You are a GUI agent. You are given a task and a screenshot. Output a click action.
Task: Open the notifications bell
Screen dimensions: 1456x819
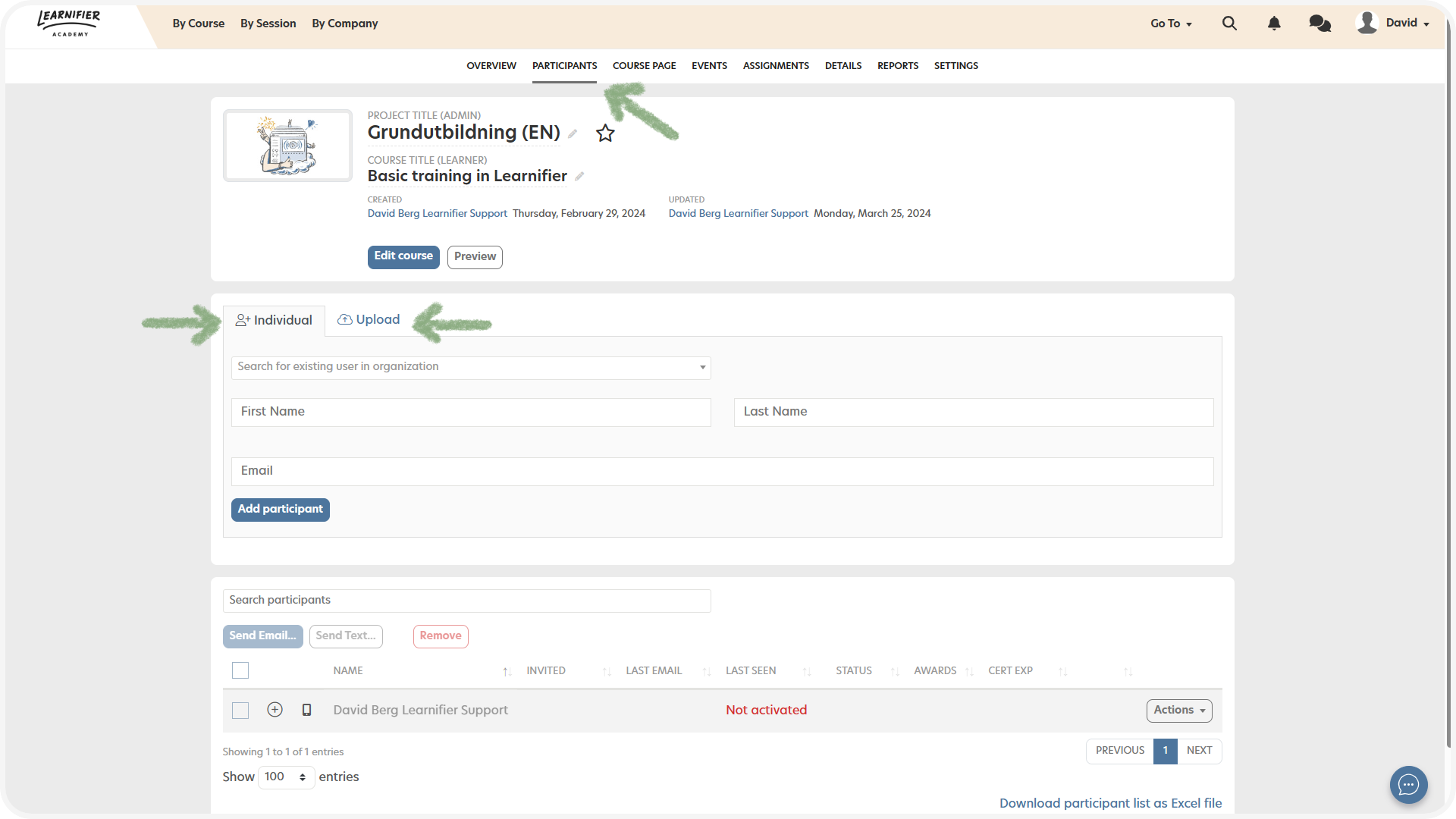click(1274, 24)
